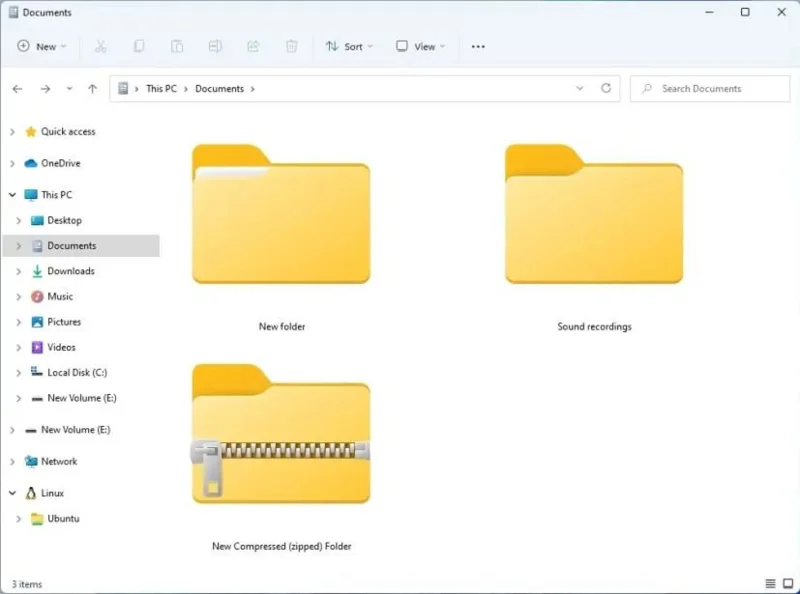Go back with the left arrow
This screenshot has height=594, width=800.
(x=17, y=89)
